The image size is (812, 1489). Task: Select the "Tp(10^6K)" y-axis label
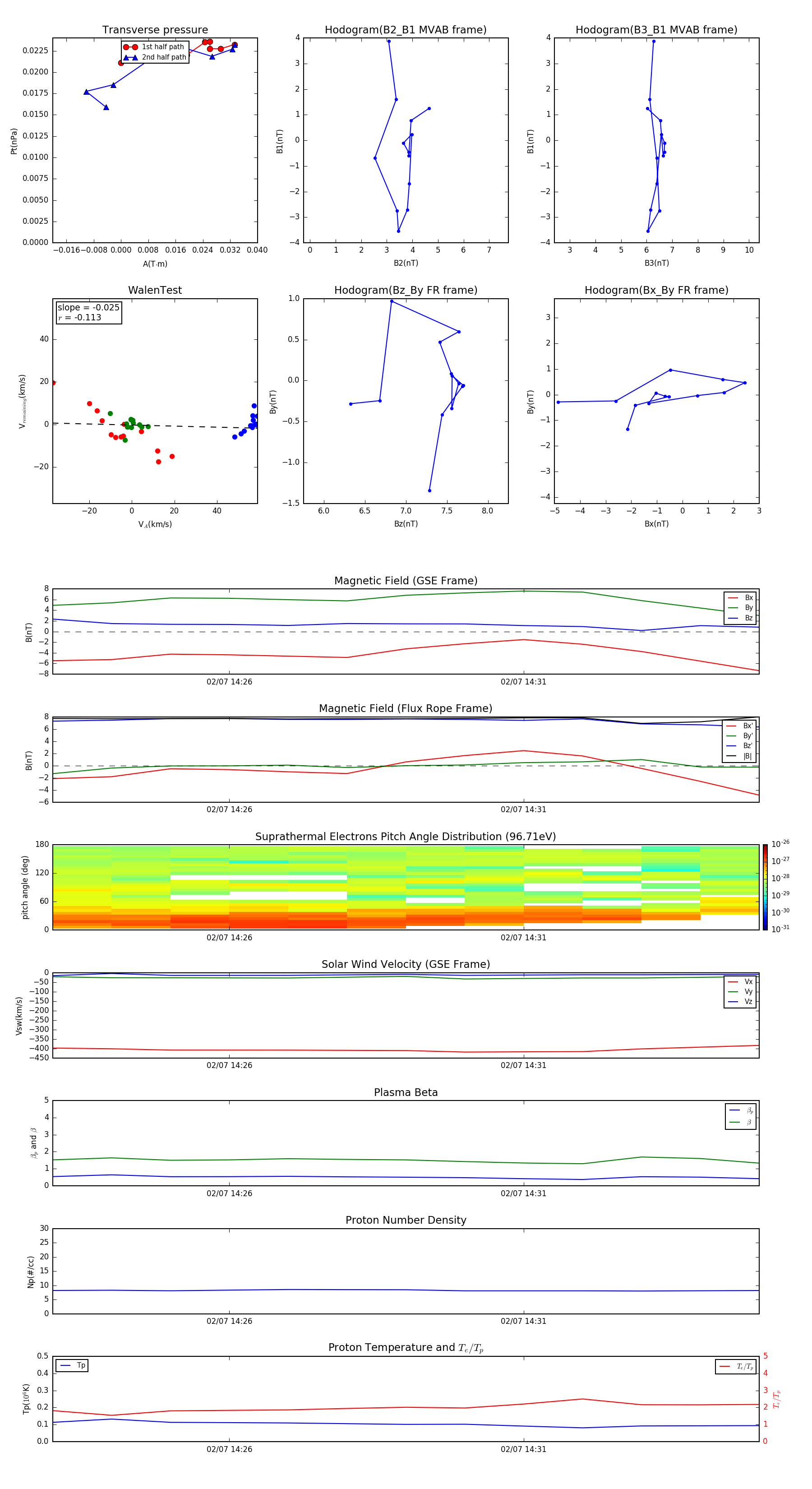pyautogui.click(x=26, y=1399)
